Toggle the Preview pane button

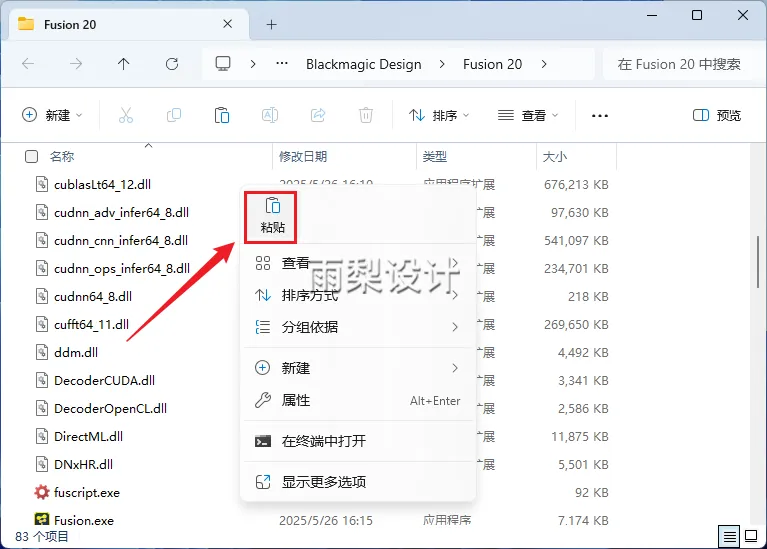point(717,115)
